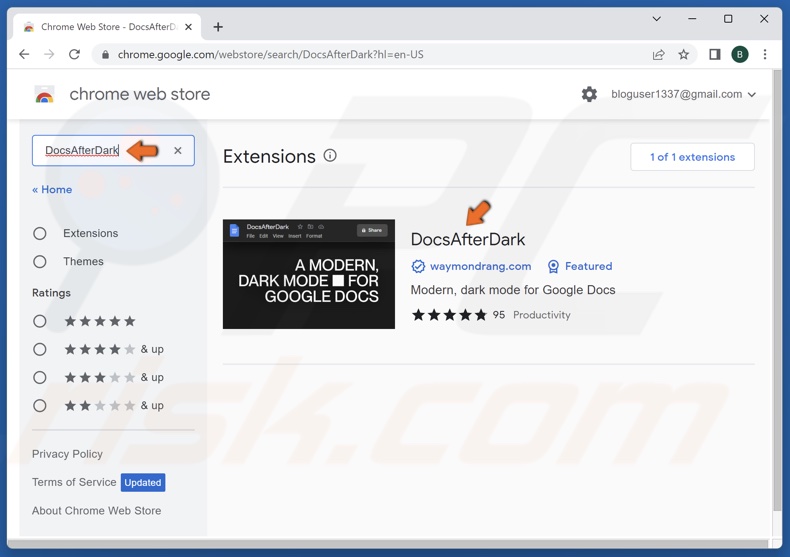Share this page icon in address bar
The image size is (790, 557).
tap(659, 54)
